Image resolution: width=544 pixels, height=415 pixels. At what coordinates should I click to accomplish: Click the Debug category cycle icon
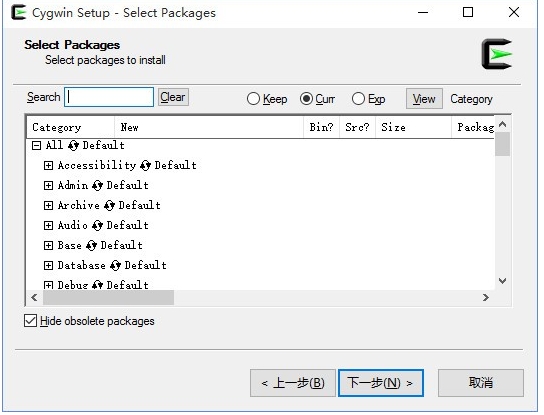[97, 285]
